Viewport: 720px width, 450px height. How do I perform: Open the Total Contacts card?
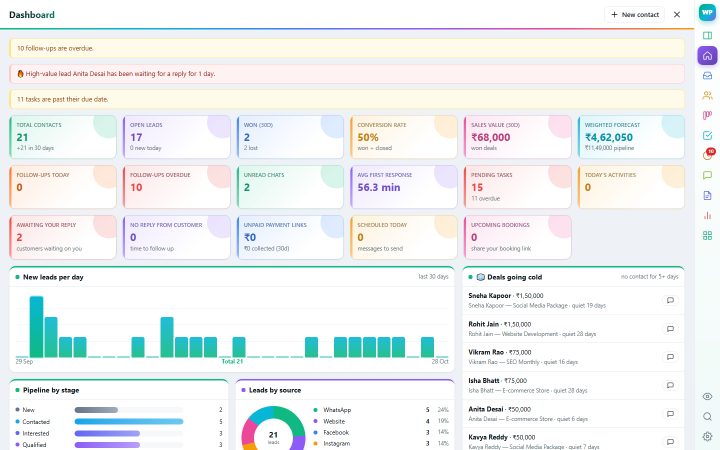63,137
